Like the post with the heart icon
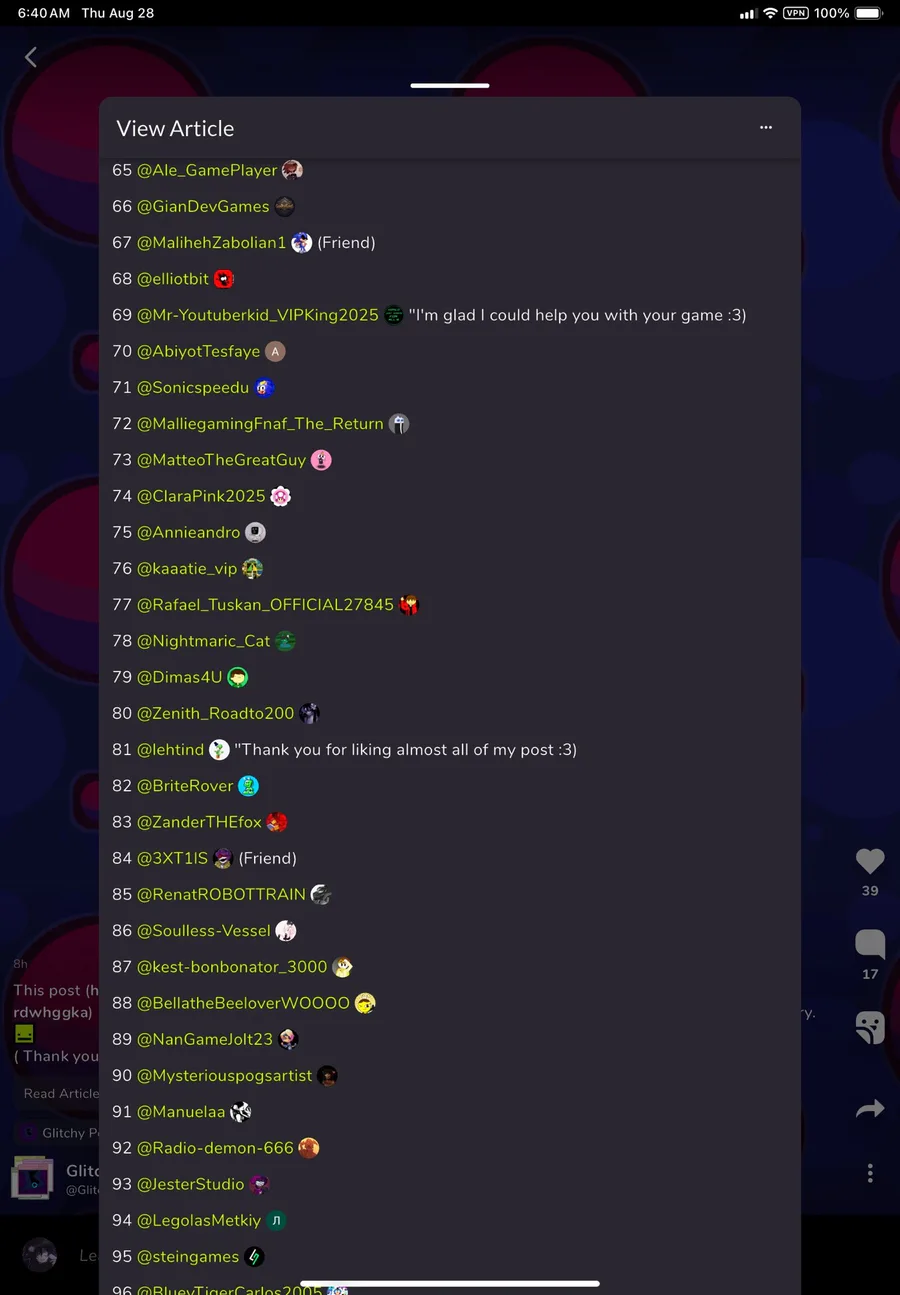 point(870,860)
